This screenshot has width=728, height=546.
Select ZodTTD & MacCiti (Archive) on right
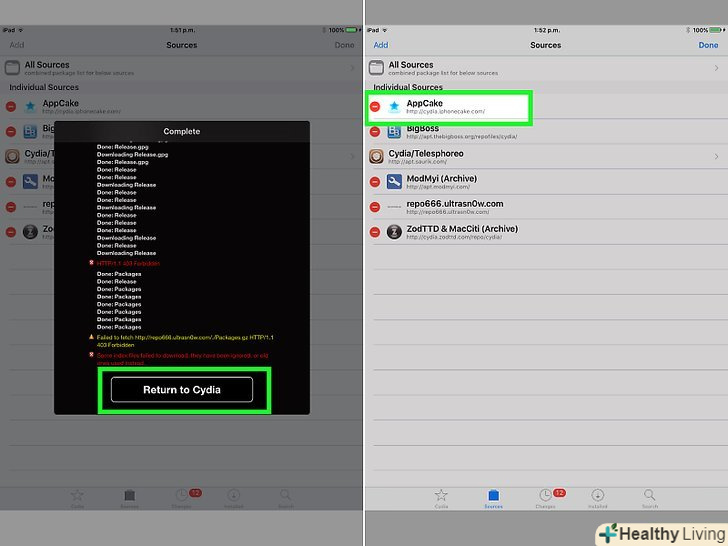(x=462, y=229)
